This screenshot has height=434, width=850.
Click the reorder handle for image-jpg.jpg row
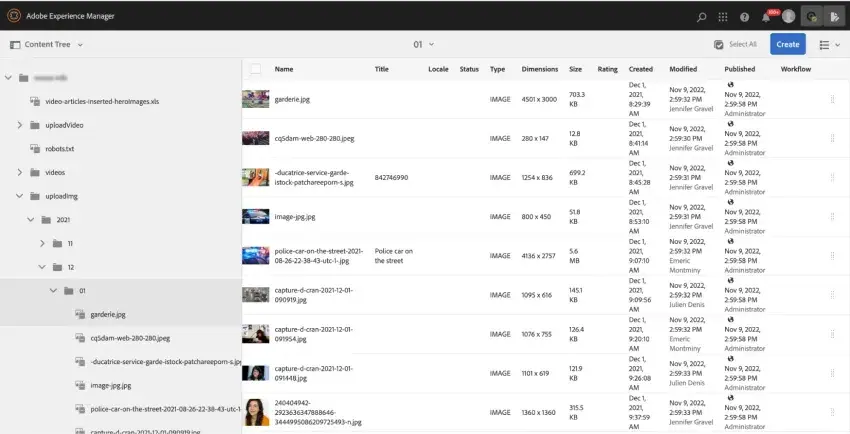pos(832,217)
